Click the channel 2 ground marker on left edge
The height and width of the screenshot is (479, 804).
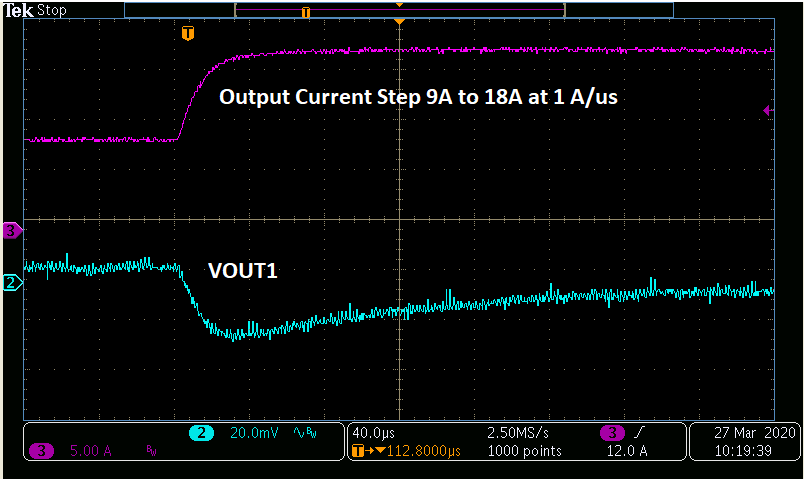pos(12,283)
